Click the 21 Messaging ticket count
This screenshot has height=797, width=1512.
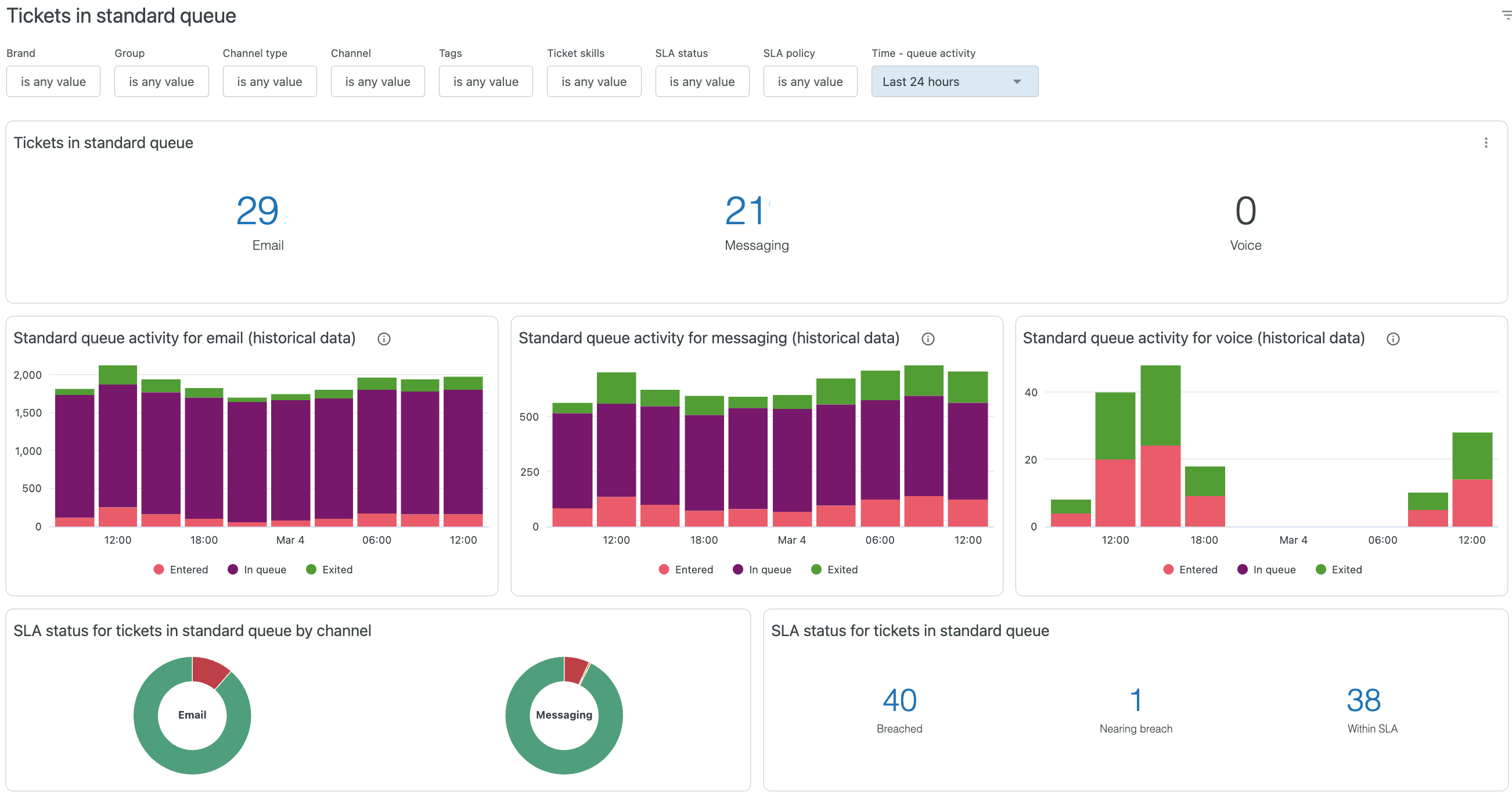coord(744,211)
